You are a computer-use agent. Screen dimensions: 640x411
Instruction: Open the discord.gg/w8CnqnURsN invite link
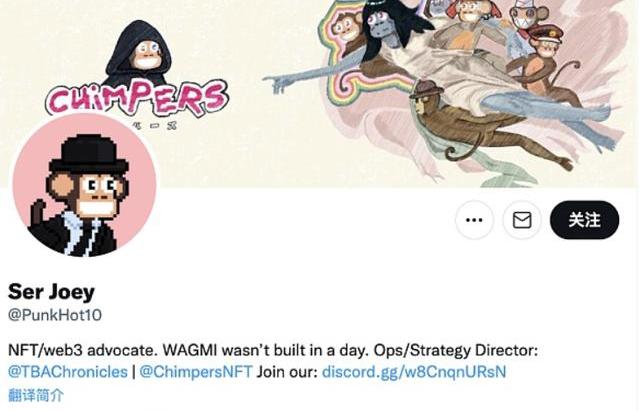[x=414, y=372]
